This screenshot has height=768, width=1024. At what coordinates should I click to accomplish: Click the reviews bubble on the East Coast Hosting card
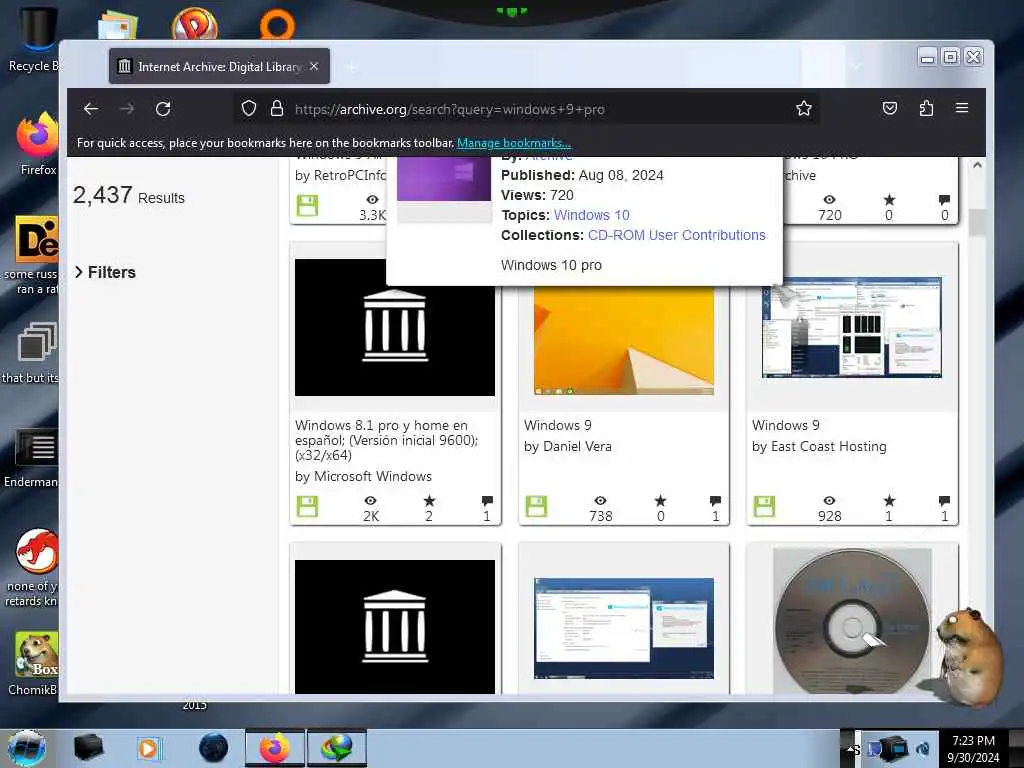tap(944, 501)
